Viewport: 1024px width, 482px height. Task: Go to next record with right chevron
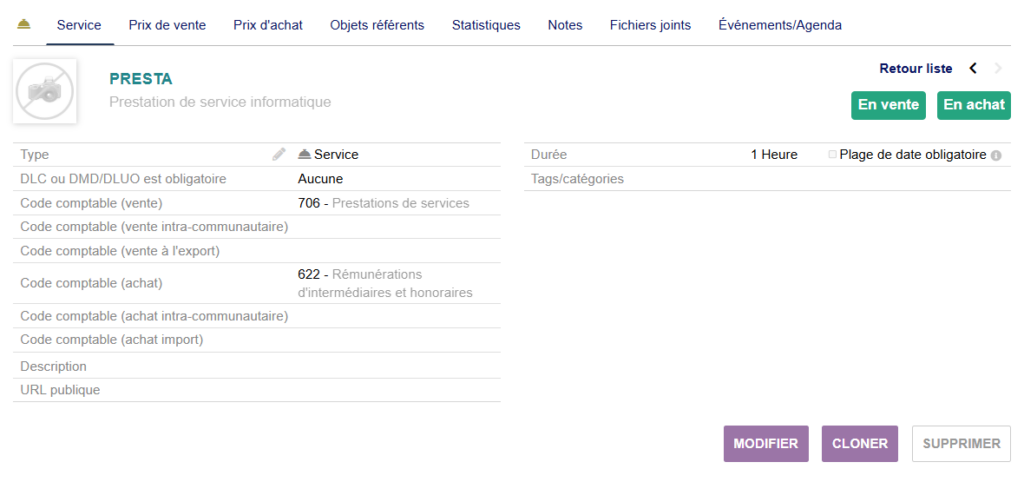[998, 69]
